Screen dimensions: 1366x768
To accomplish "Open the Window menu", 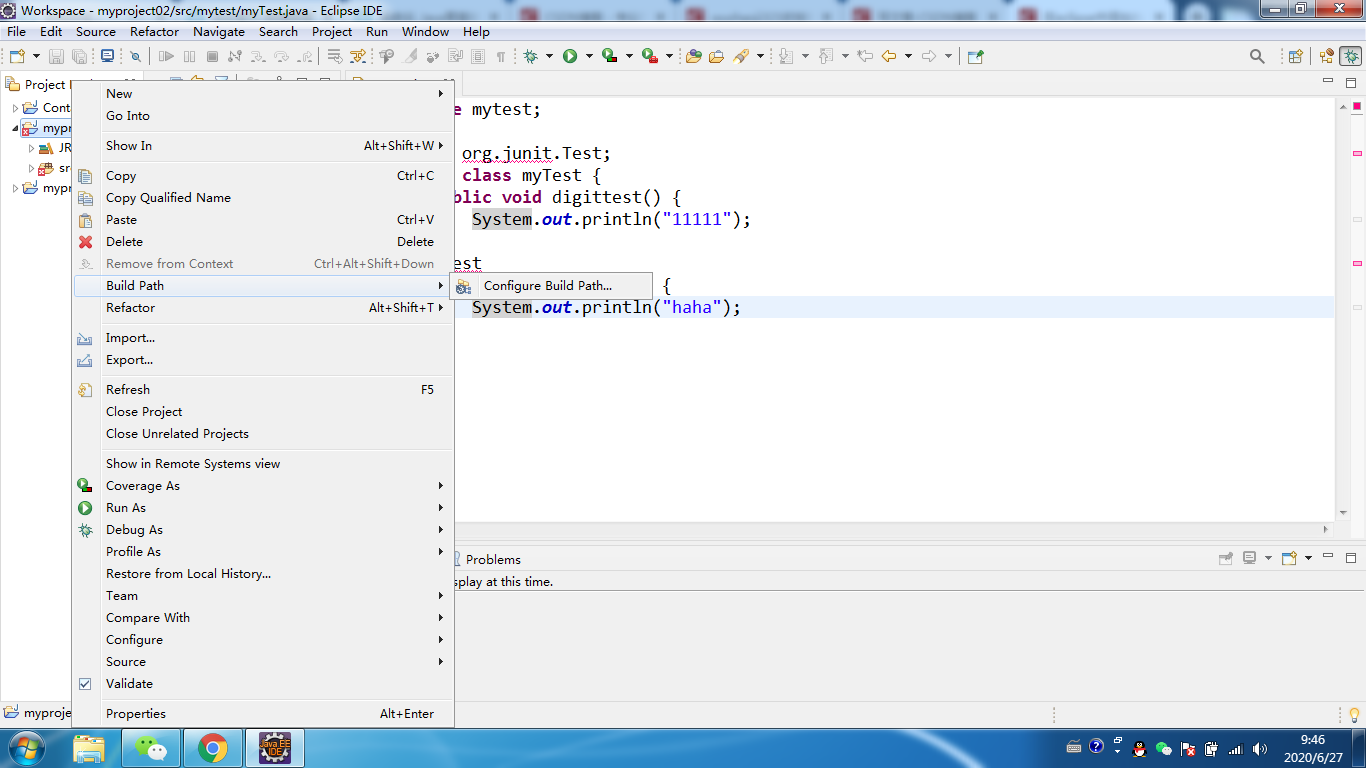I will tap(425, 31).
